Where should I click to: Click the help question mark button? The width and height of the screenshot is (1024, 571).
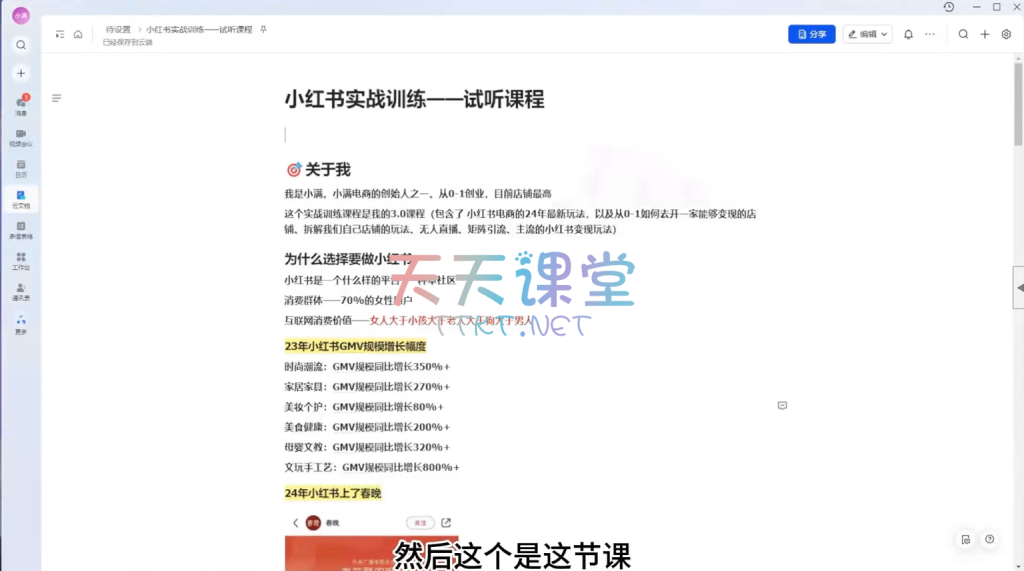coord(989,540)
